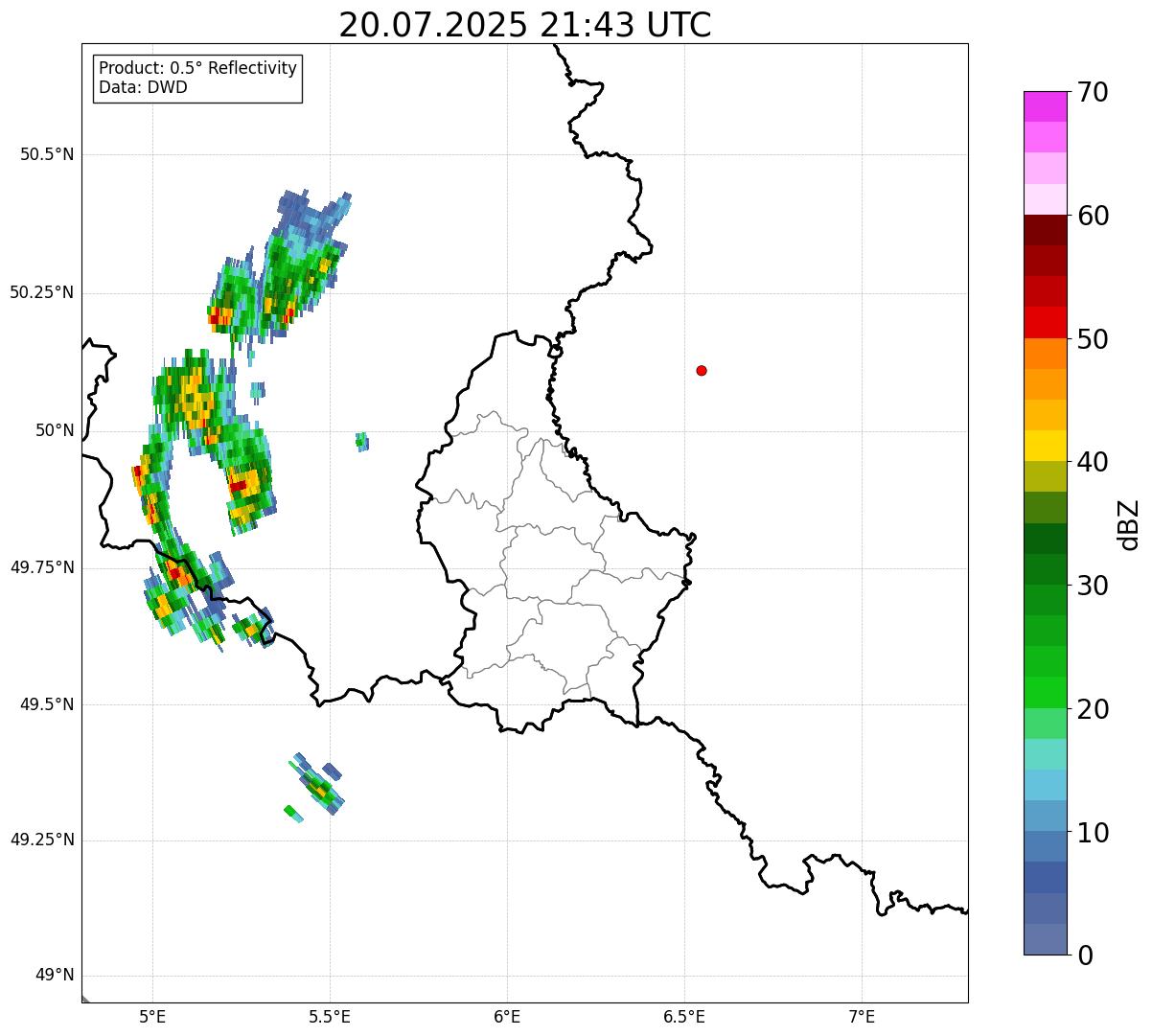Click the 49.5°N latitude label

tap(47, 704)
